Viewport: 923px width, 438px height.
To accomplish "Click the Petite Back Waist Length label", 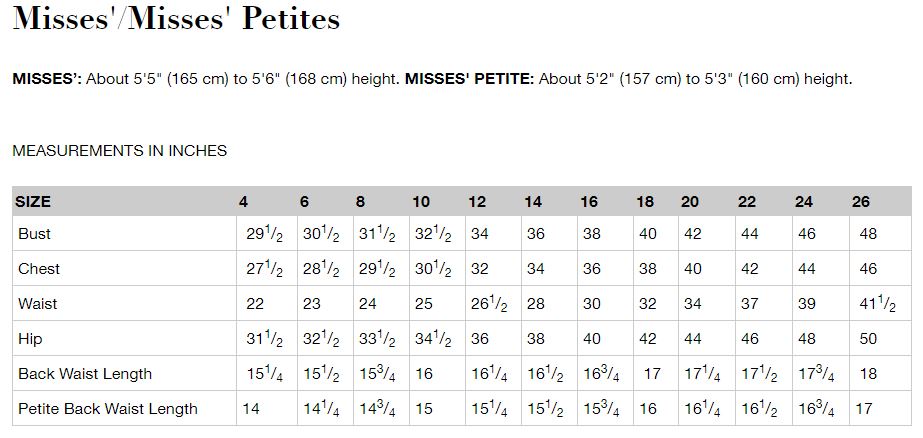I will point(108,409).
